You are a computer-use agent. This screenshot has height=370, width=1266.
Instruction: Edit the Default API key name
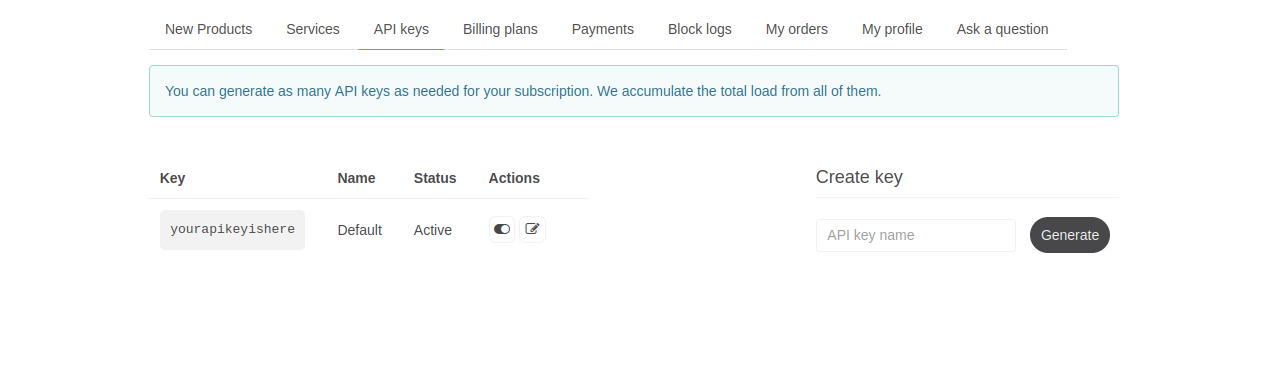[x=532, y=229]
